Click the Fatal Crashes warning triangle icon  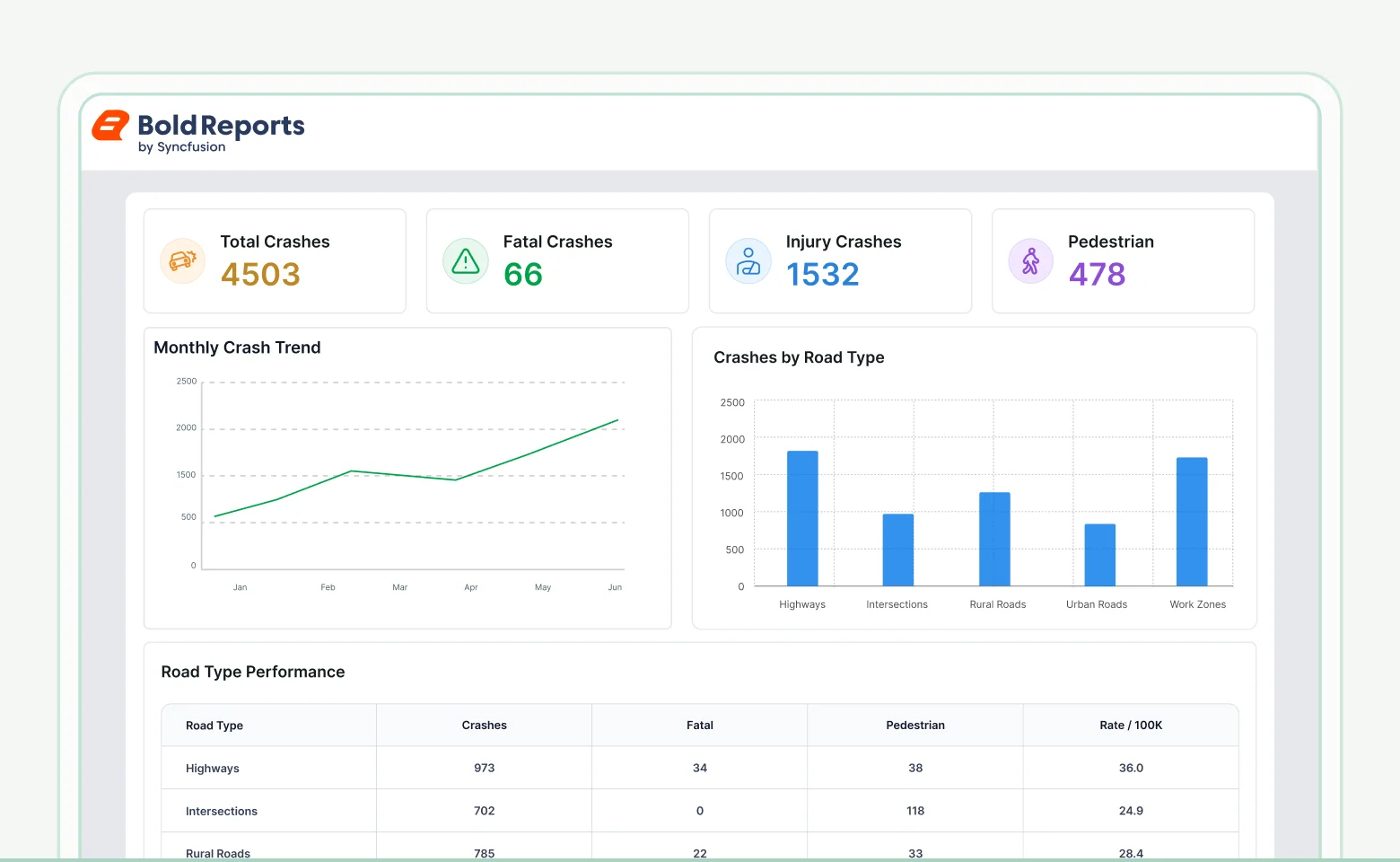(x=466, y=261)
